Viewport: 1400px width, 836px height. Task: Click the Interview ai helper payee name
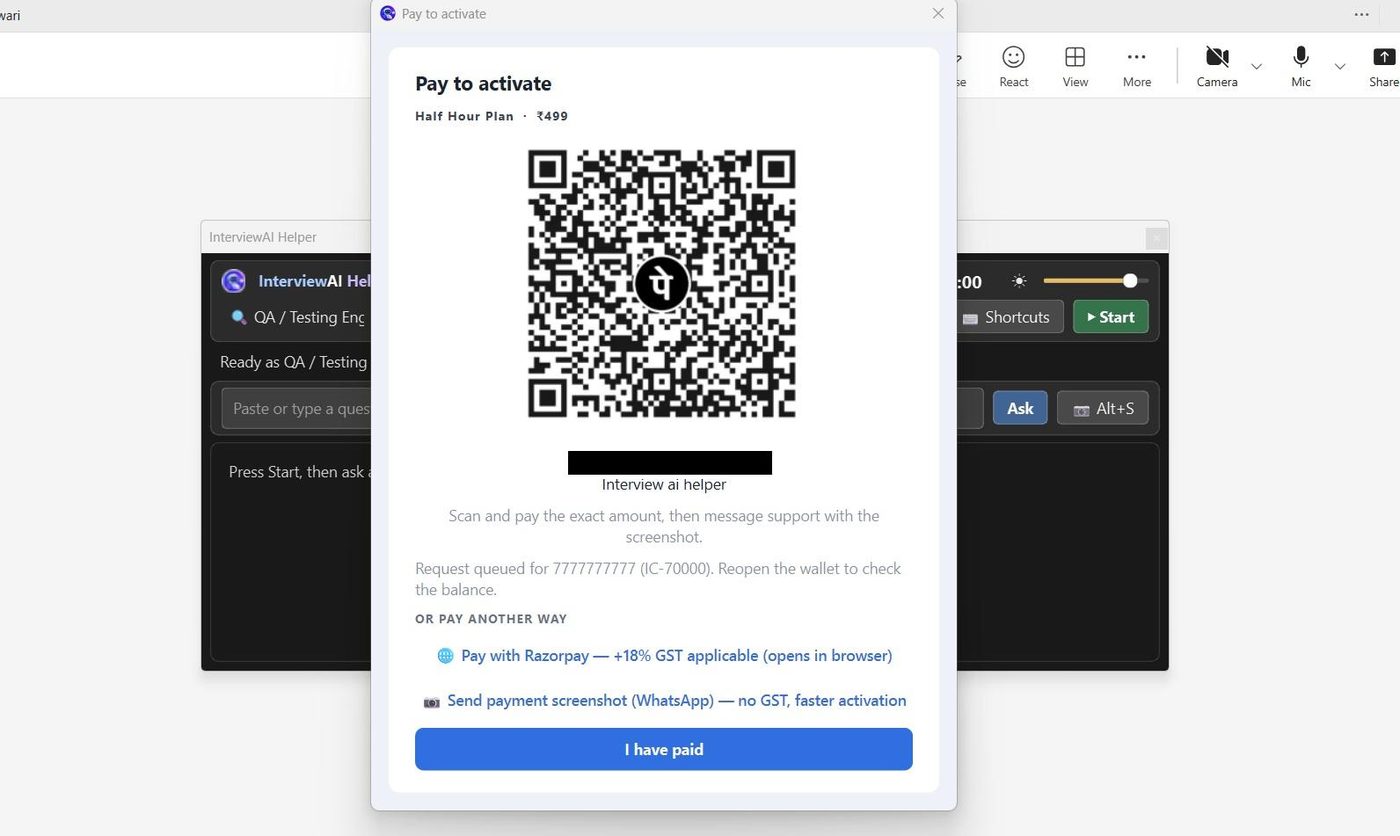664,485
